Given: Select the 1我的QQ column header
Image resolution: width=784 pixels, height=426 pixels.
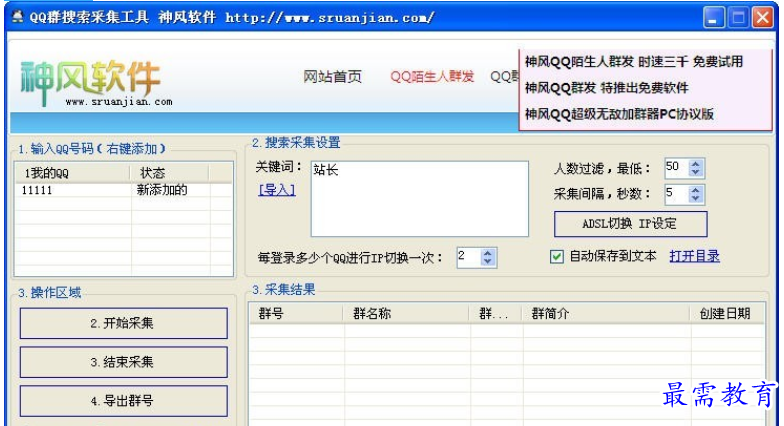Looking at the screenshot, I should [x=72, y=173].
